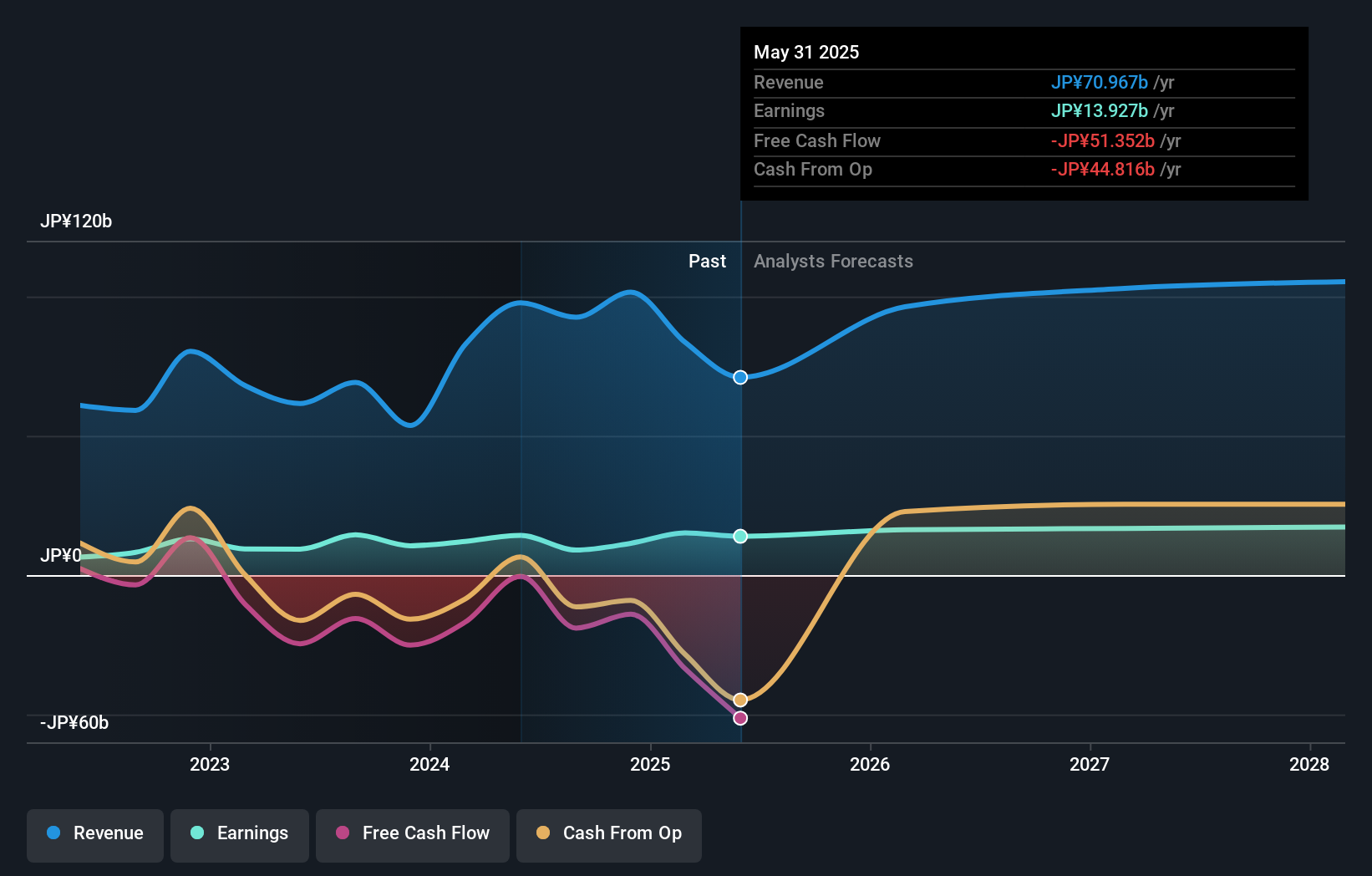The image size is (1372, 876).
Task: Toggle the Free Cash Flow legend button
Action: pyautogui.click(x=413, y=835)
